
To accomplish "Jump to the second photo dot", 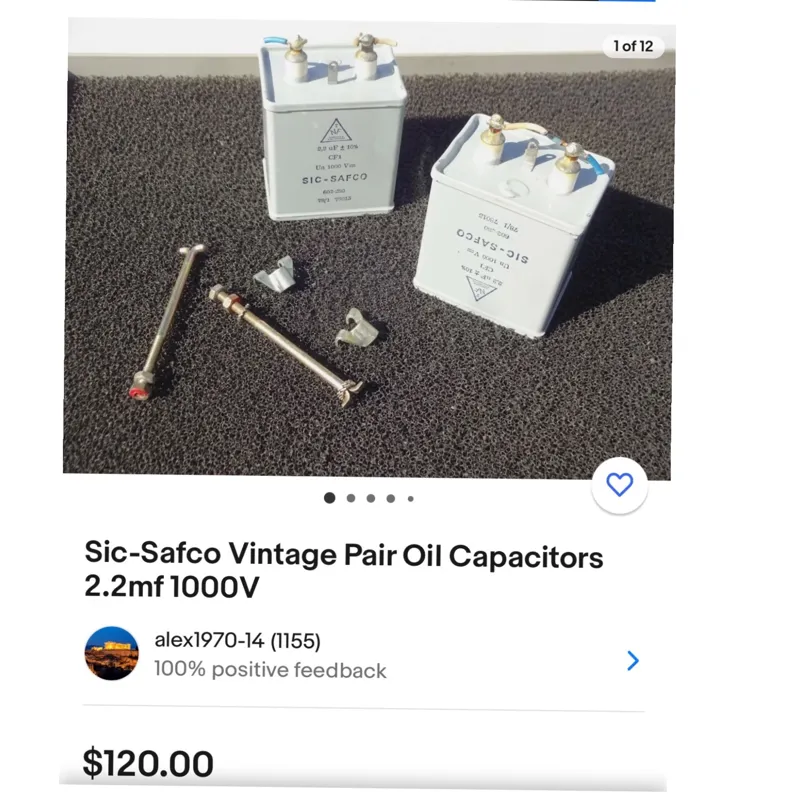I will (351, 498).
